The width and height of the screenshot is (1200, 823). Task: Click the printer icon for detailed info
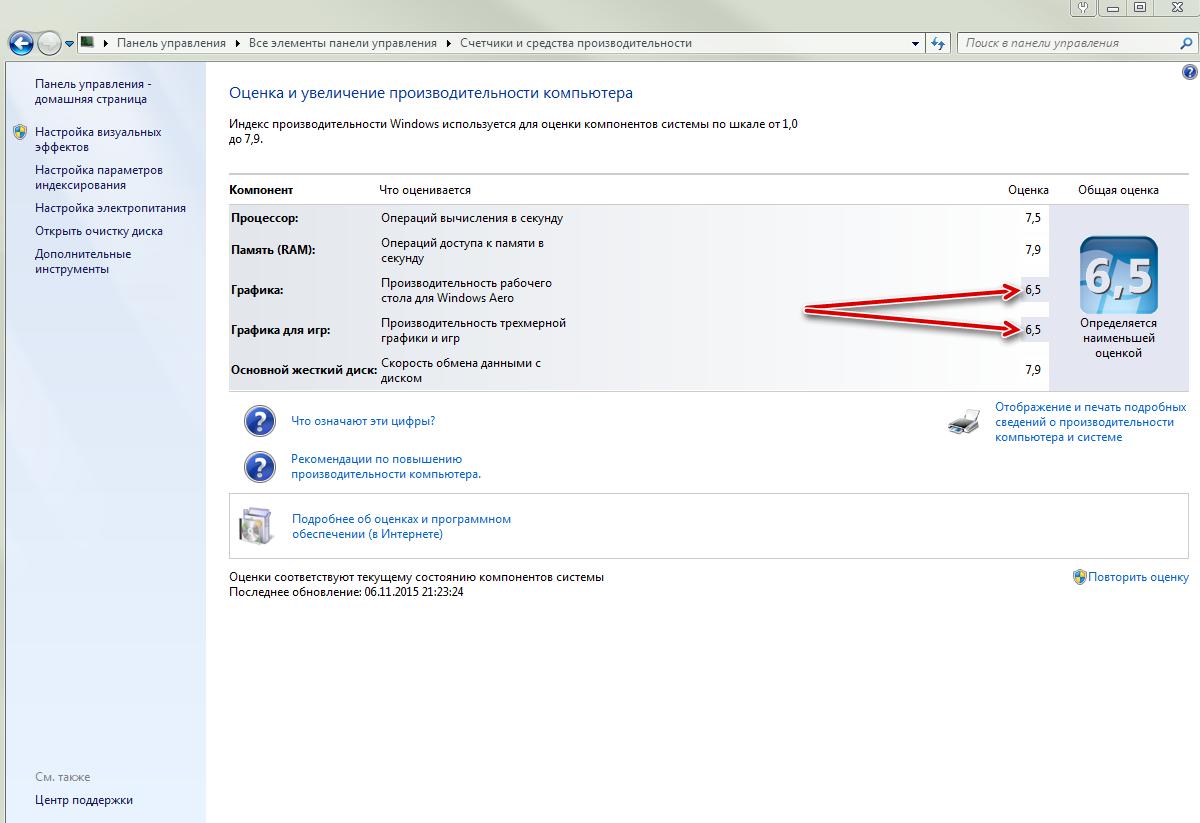point(963,422)
